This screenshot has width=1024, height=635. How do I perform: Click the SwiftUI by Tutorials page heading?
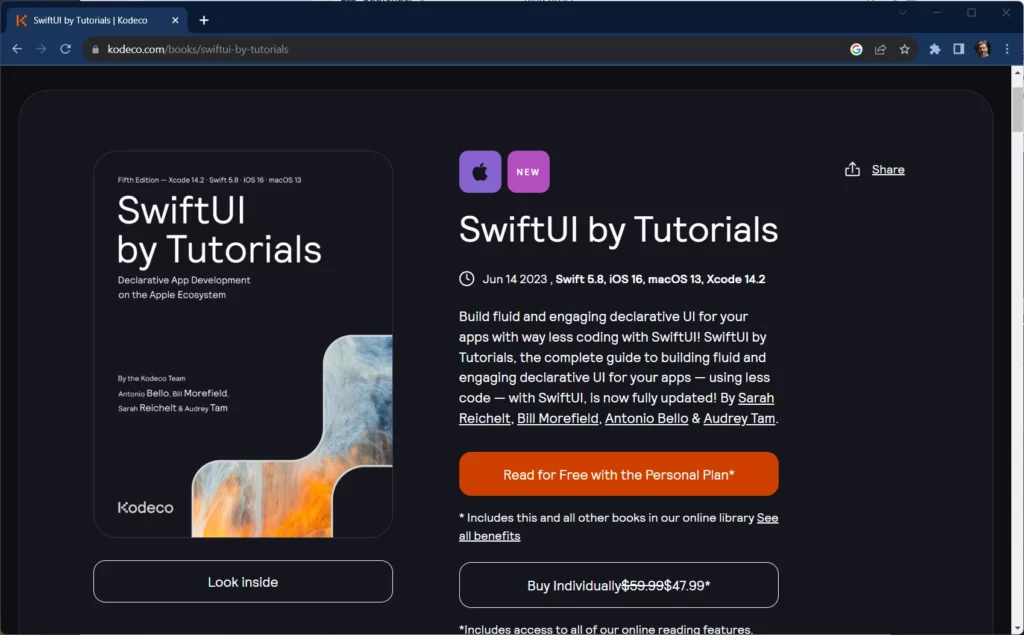(618, 229)
